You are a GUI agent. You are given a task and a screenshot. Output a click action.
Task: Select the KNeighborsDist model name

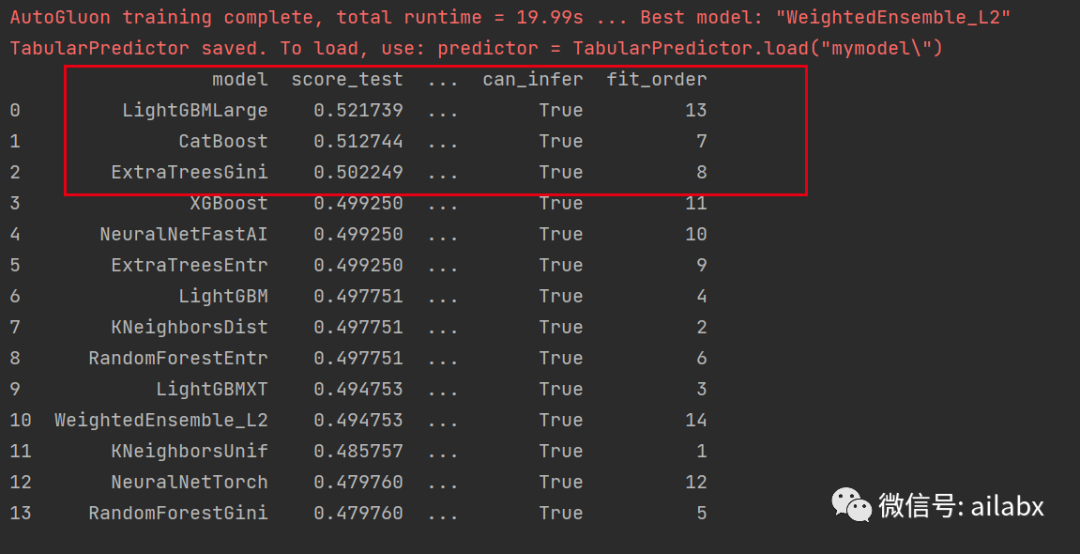189,327
